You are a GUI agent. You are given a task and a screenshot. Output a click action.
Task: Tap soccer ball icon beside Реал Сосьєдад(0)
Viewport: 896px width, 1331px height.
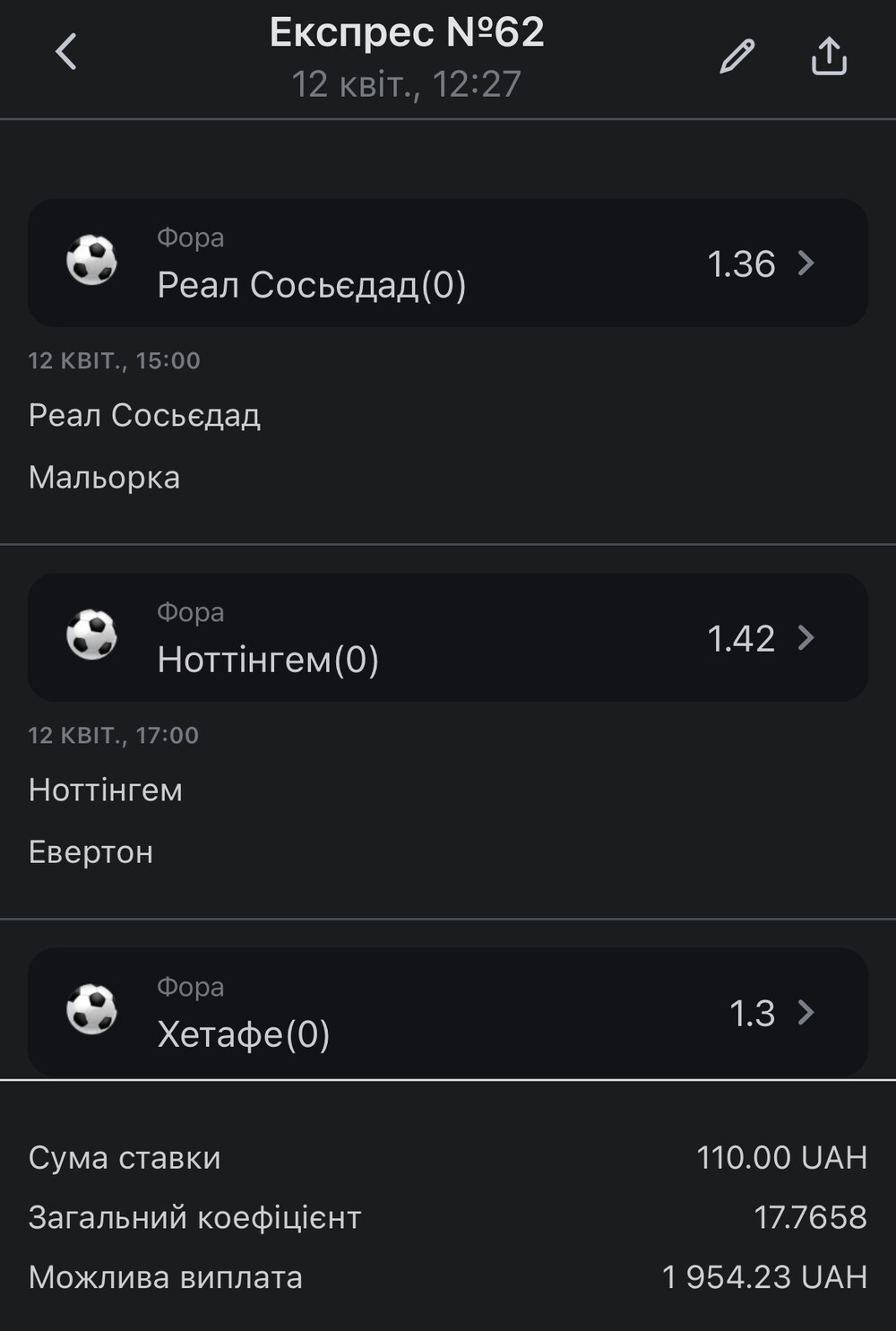click(92, 261)
